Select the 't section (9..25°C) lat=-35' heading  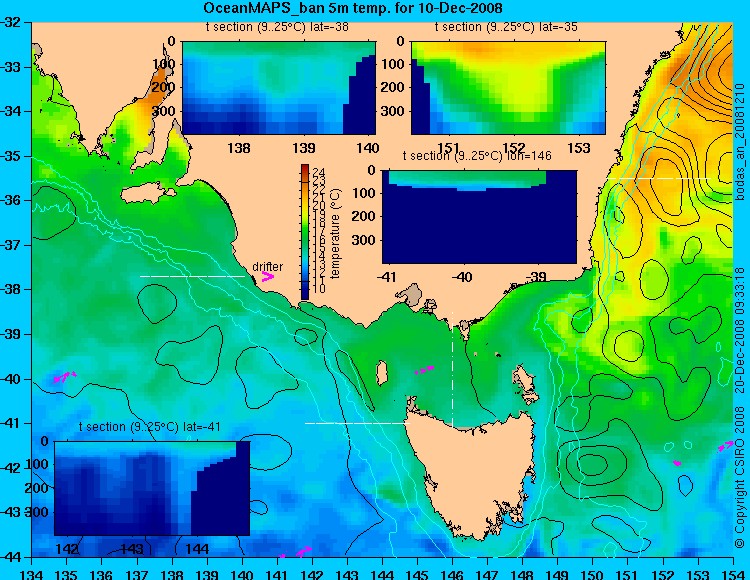(506, 27)
